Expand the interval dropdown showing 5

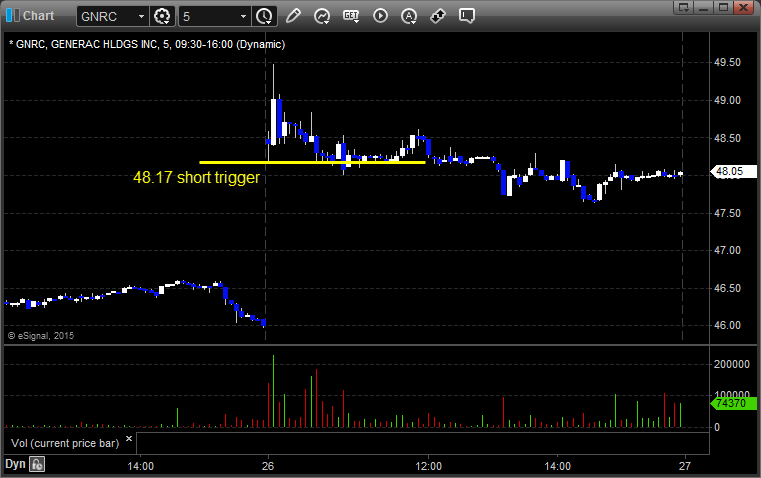pyautogui.click(x=244, y=16)
